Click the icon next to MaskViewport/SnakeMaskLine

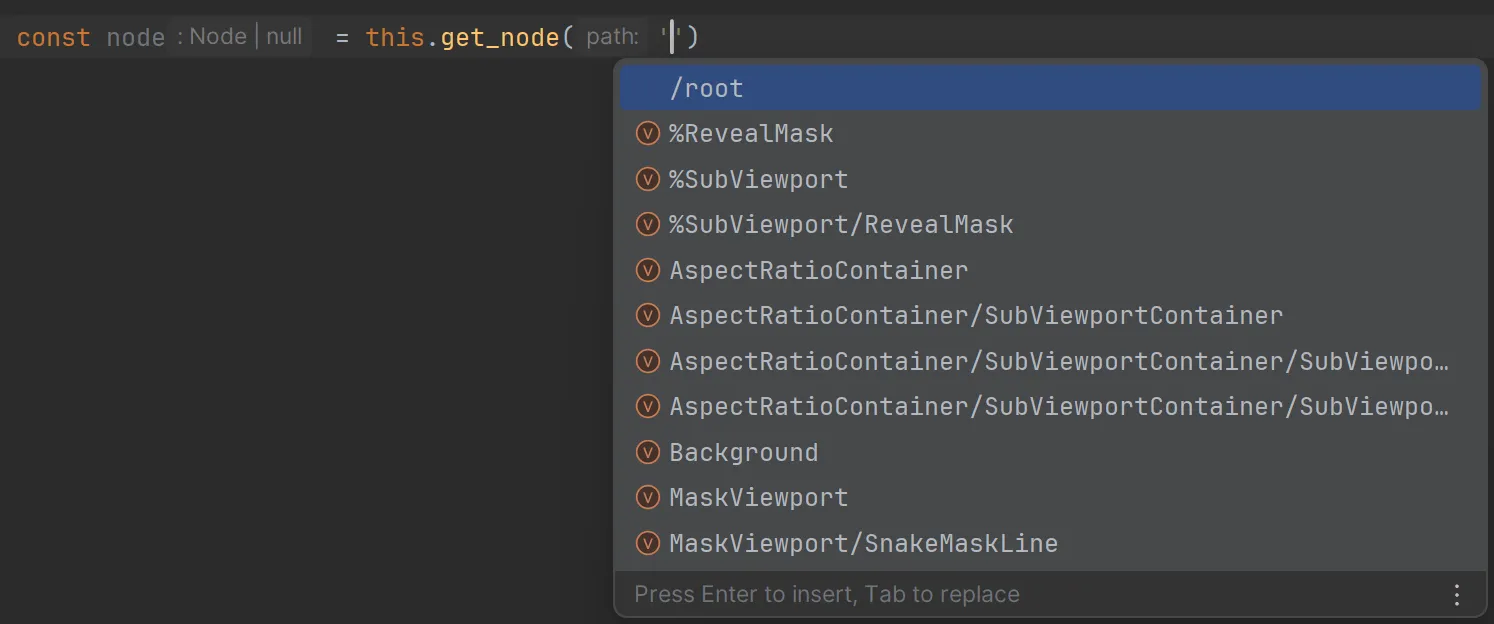point(648,544)
